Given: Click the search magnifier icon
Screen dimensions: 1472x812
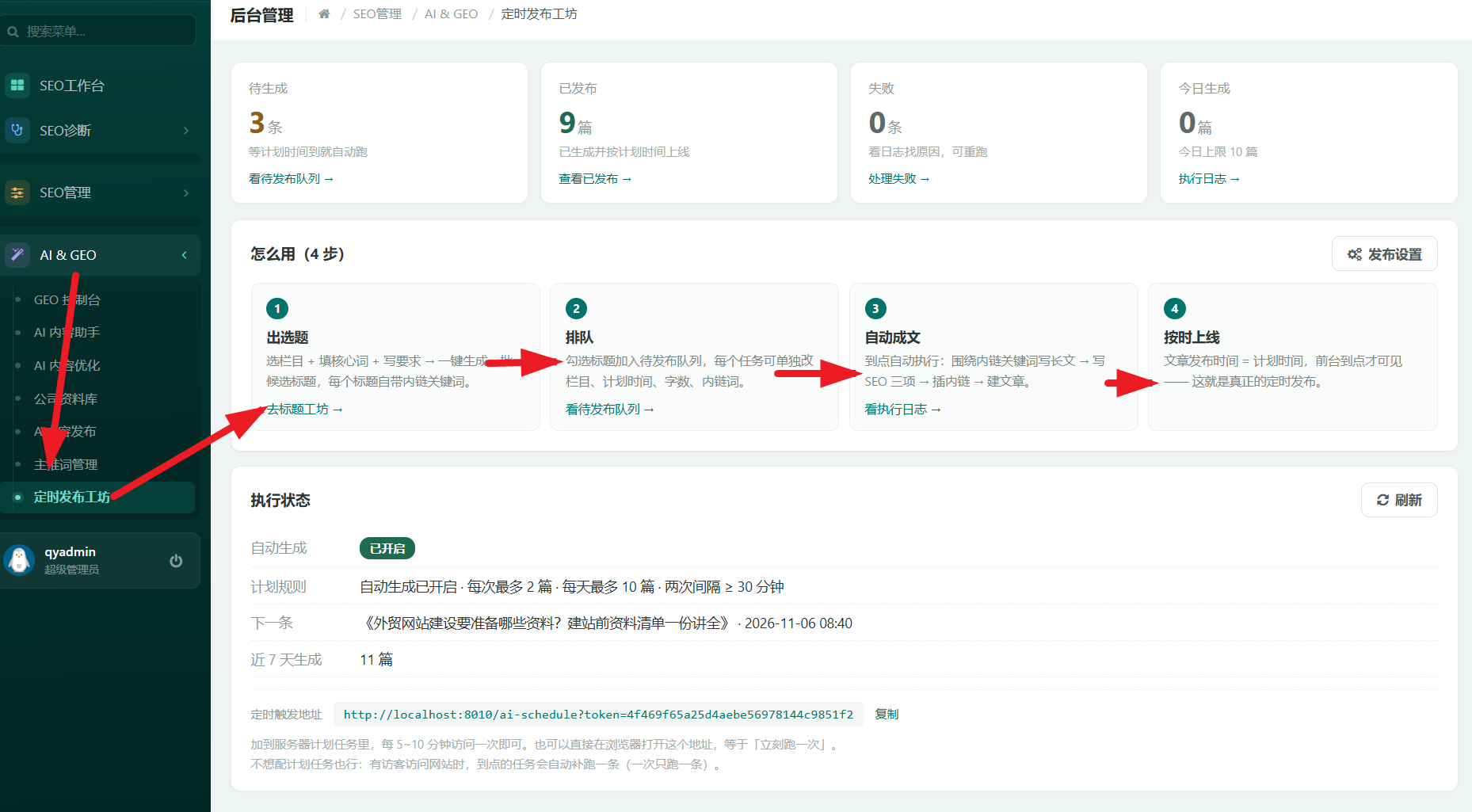Looking at the screenshot, I should point(13,32).
